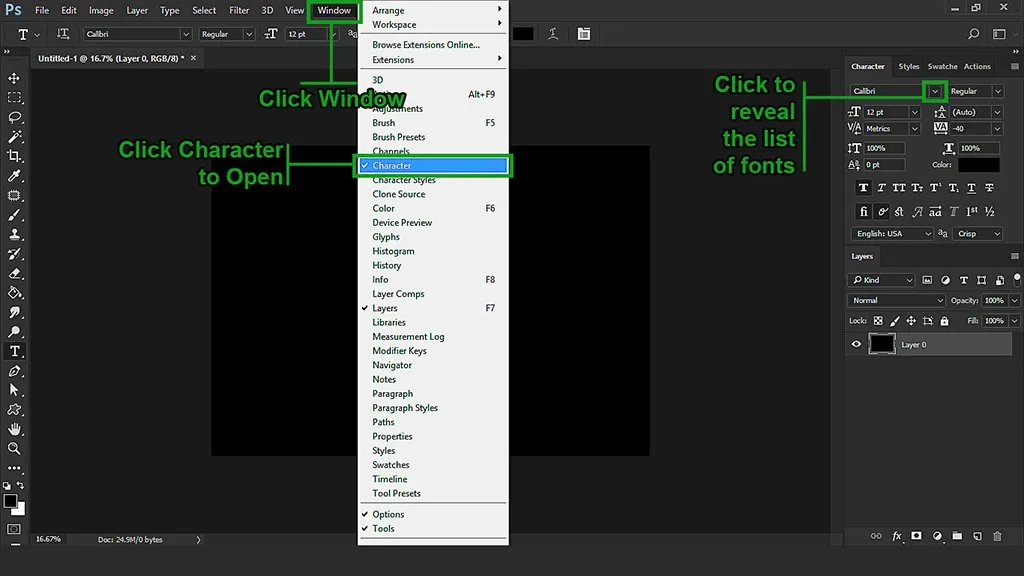Open the Character and Paragraph panels icon

584,34
